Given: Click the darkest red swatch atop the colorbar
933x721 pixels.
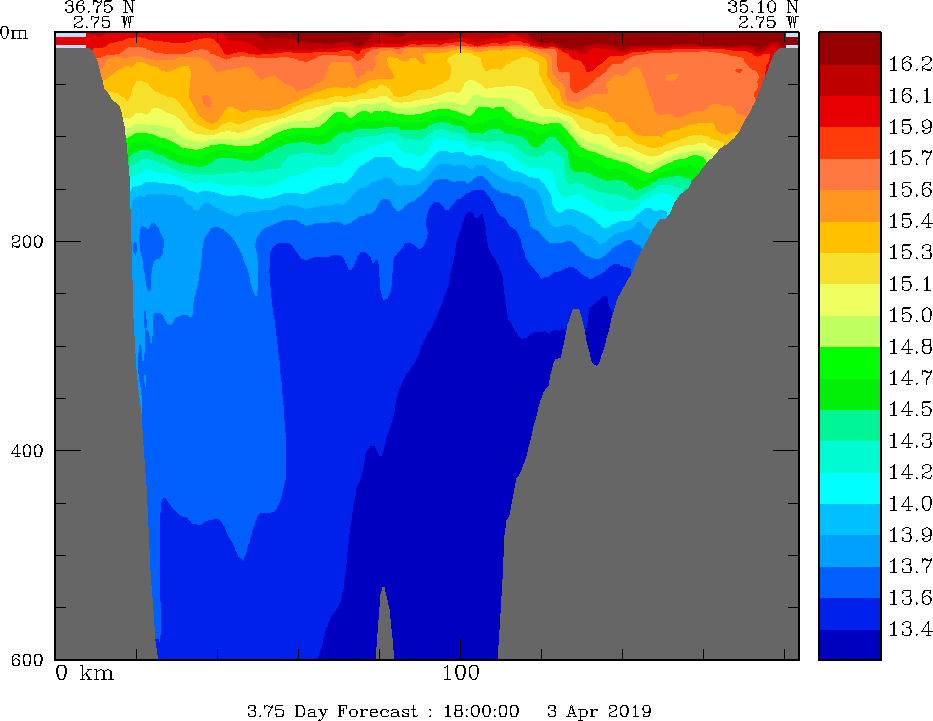Looking at the screenshot, I should [849, 48].
